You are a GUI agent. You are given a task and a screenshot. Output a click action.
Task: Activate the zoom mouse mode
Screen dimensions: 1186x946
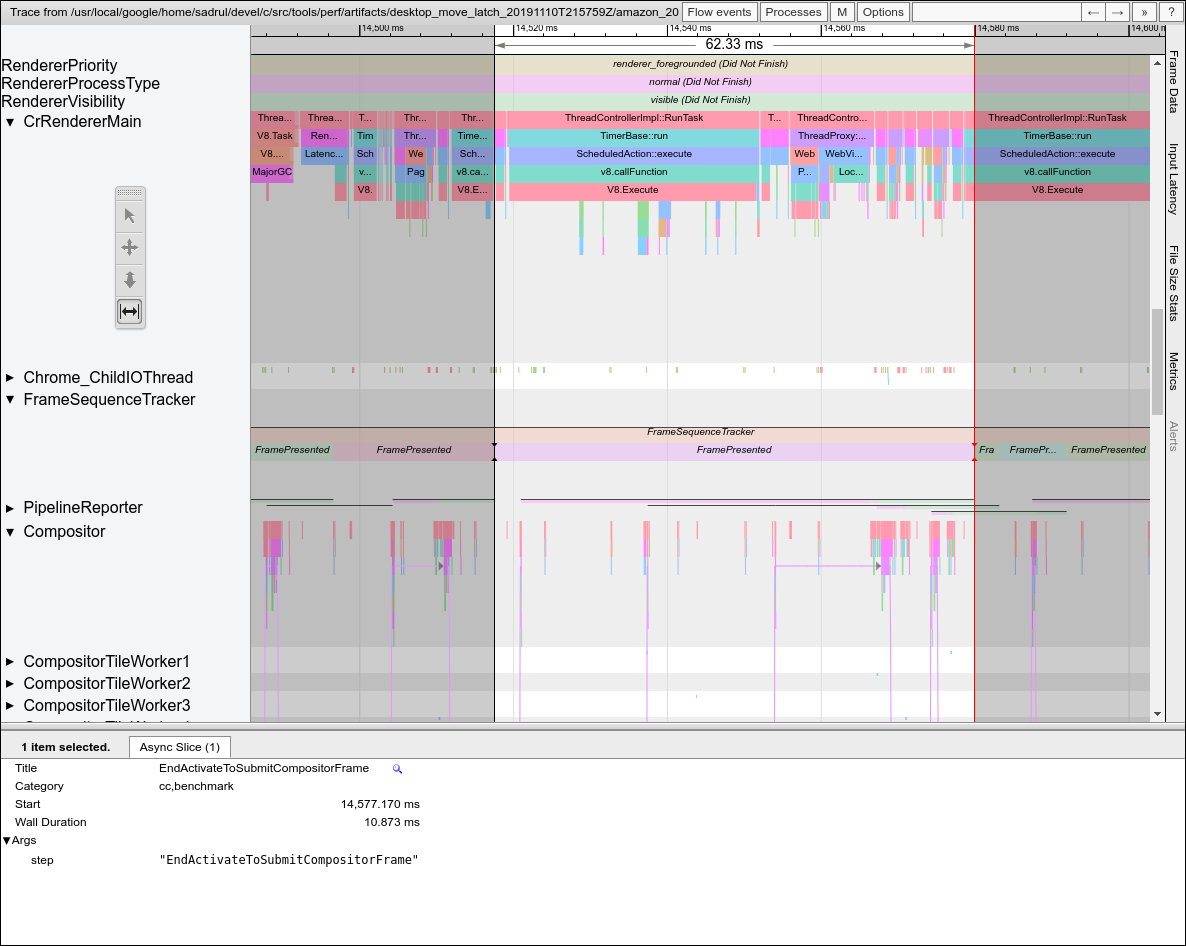[x=130, y=279]
